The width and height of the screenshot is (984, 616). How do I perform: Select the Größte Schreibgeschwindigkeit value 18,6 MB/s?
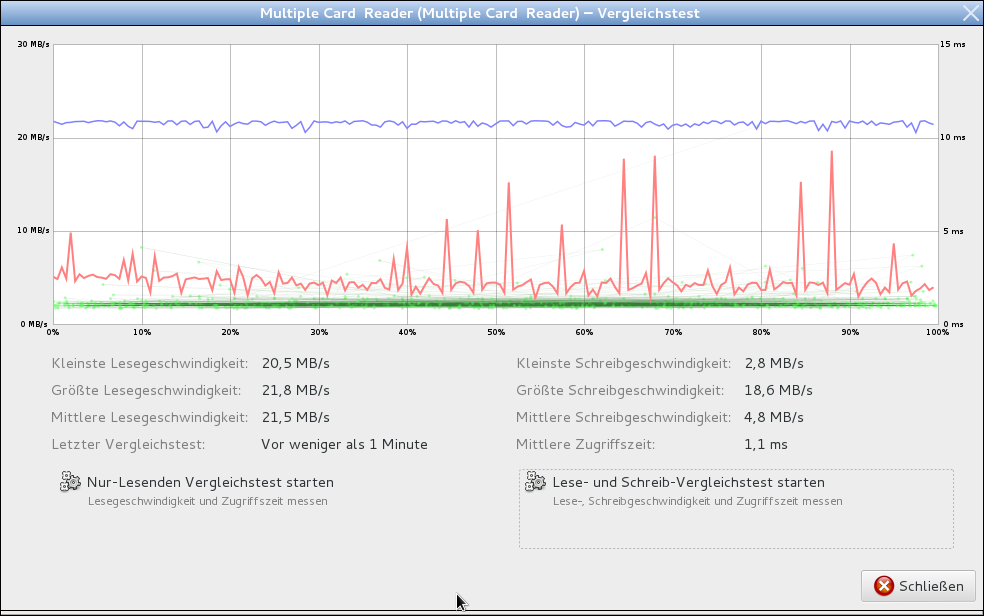779,390
